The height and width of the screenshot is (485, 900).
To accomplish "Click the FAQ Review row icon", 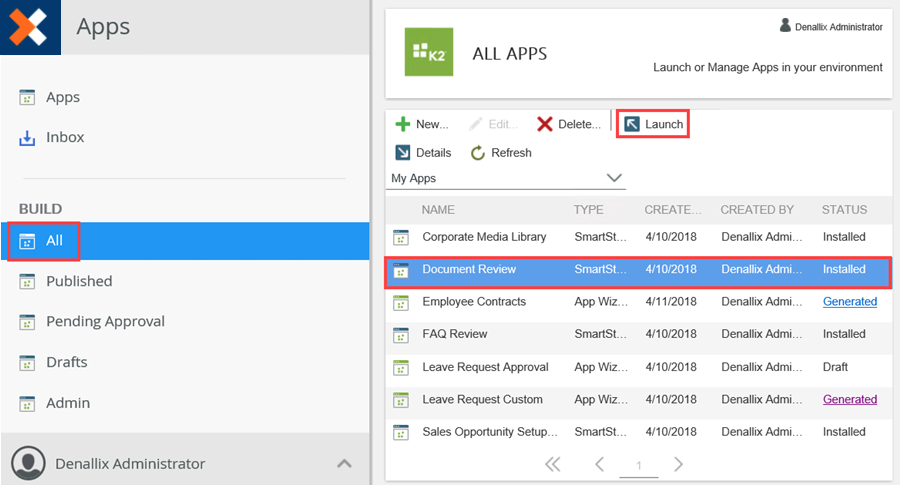I will coord(401,335).
